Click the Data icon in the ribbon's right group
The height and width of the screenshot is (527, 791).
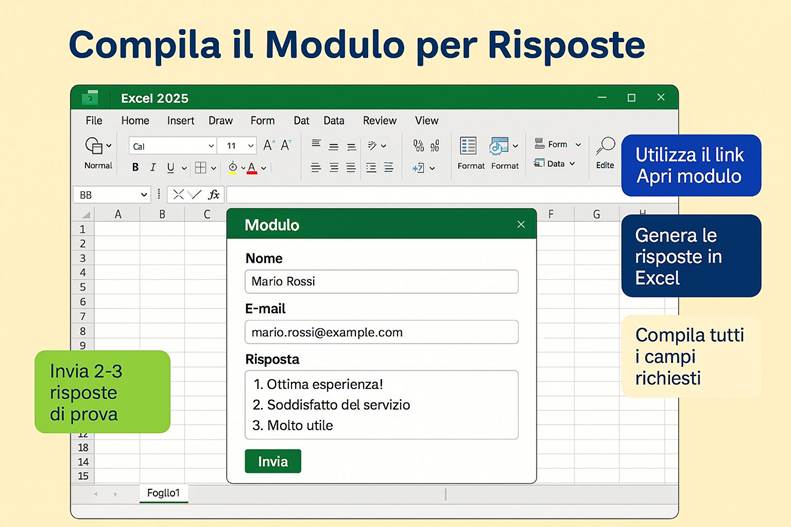539,163
